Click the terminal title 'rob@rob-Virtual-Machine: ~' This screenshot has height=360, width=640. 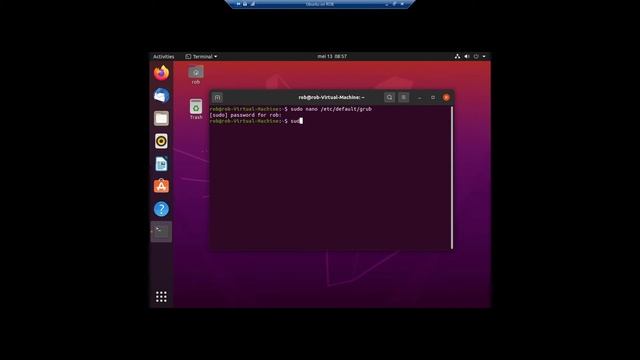(331, 98)
